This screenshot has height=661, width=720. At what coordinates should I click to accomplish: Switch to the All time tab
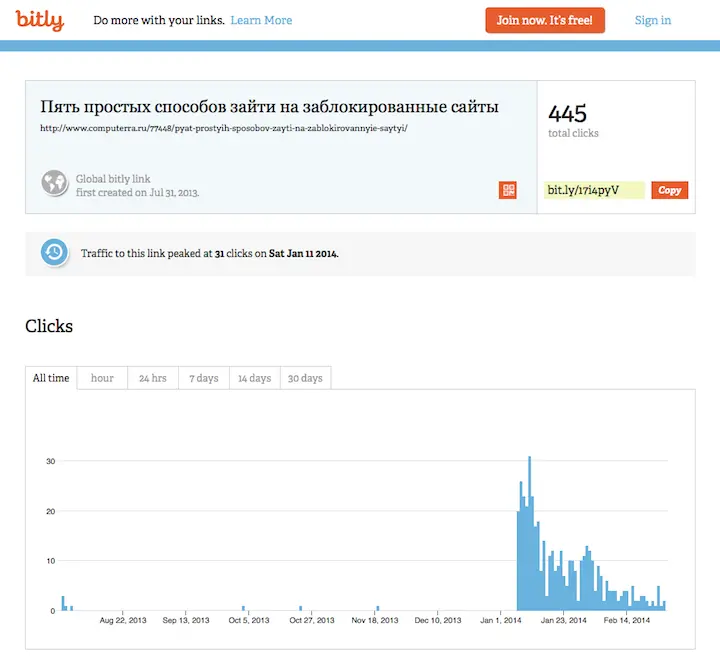[51, 378]
